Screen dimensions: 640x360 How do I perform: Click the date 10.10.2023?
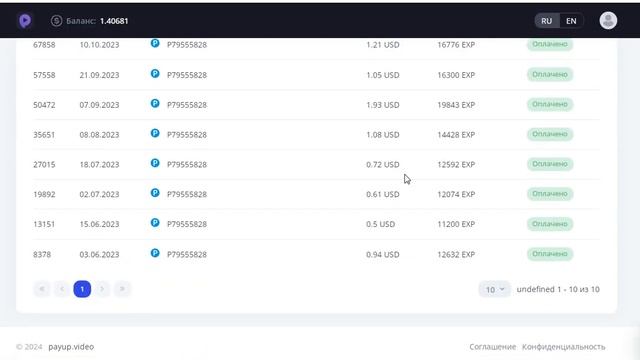pos(99,44)
